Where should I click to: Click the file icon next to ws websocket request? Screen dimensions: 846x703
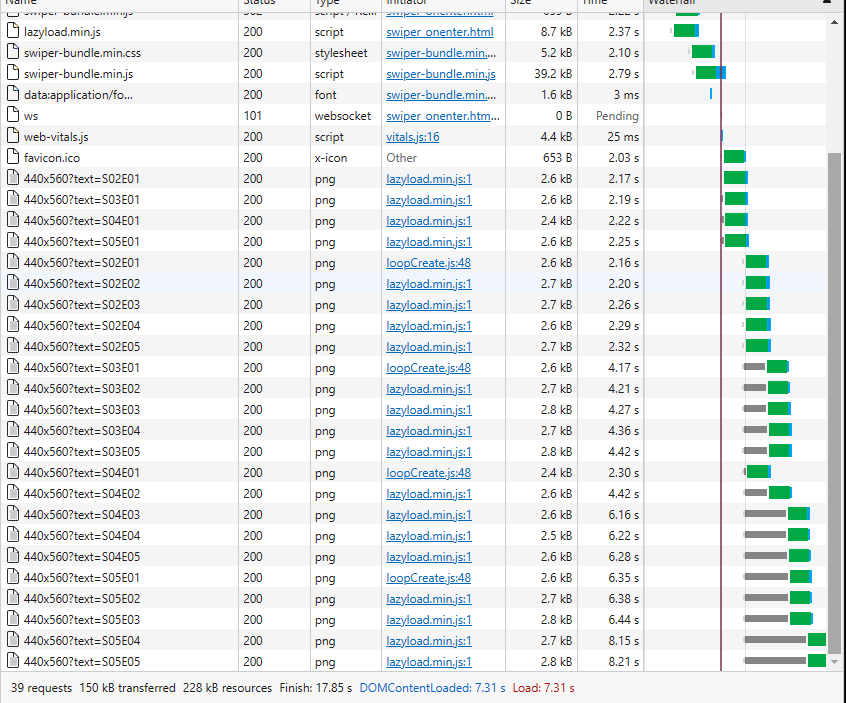tap(13, 115)
